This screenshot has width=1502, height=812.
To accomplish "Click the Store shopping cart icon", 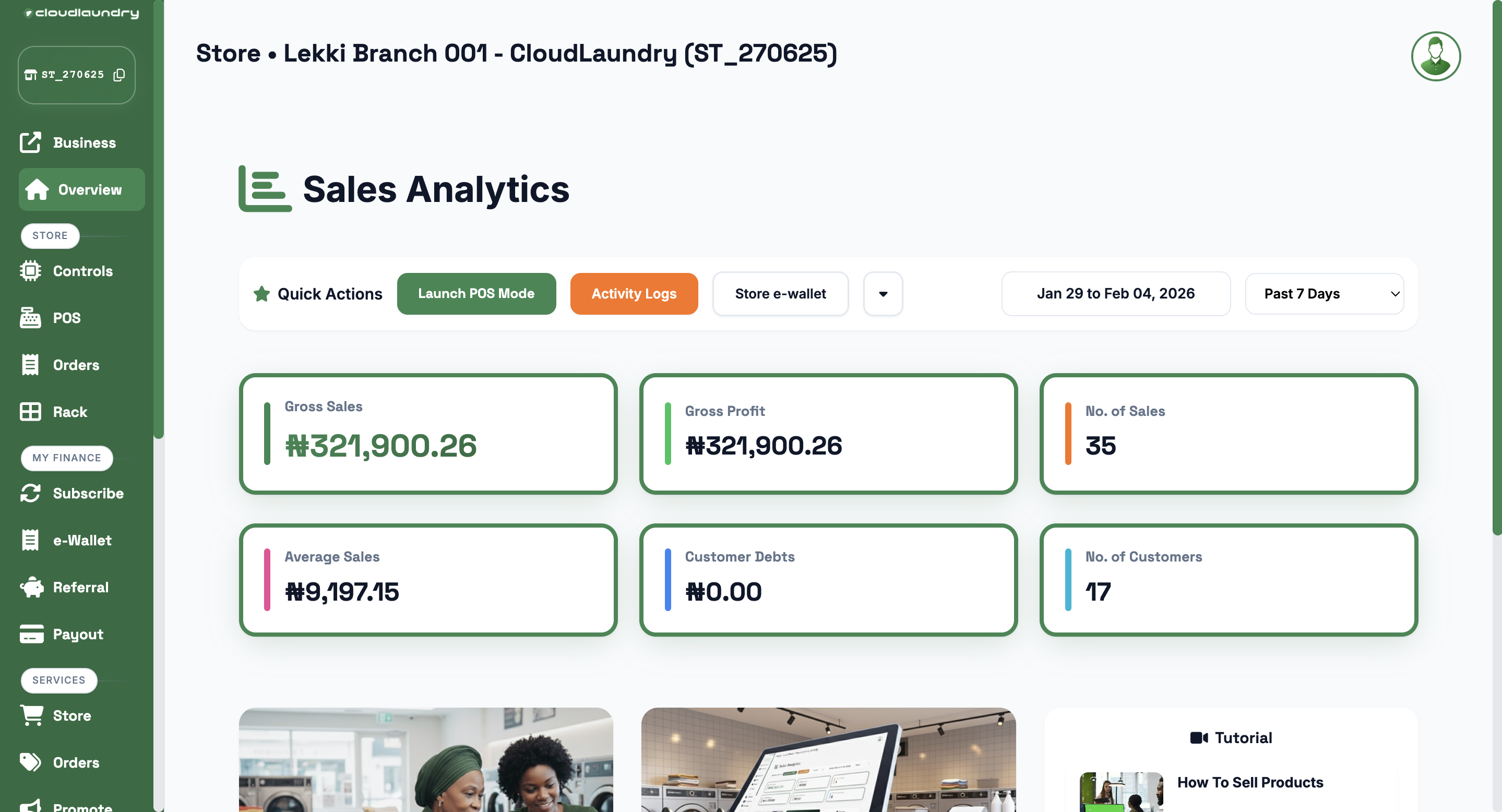I will 31,715.
